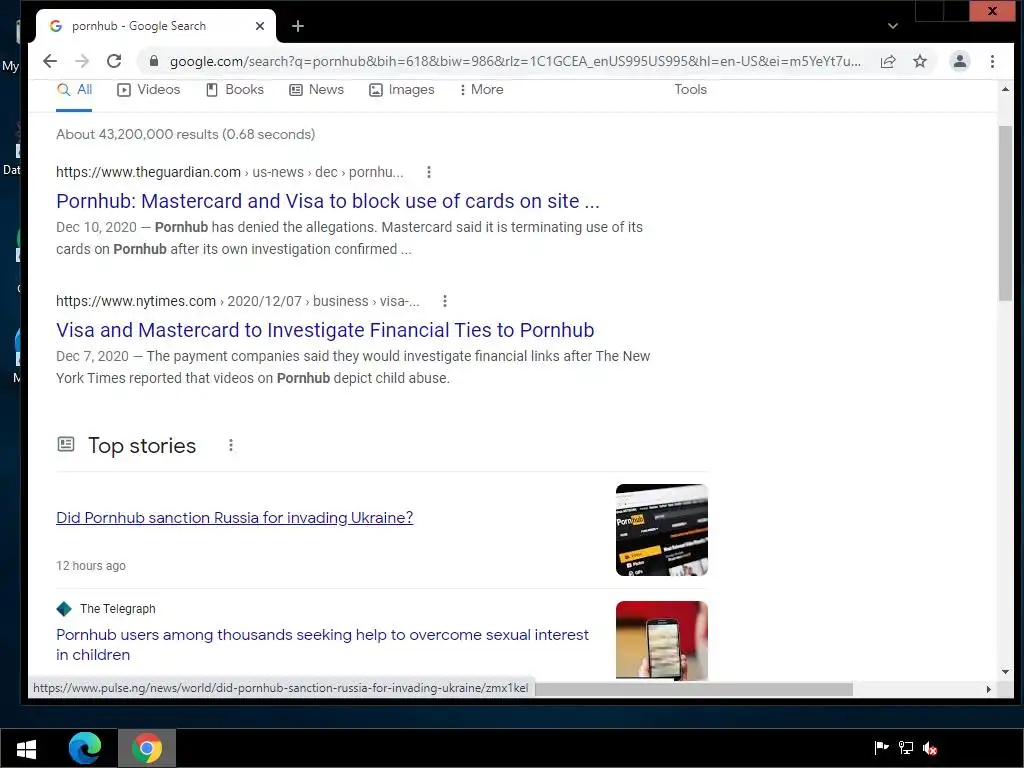Switch to Videos results tab
Viewport: 1024px width, 768px height.
(x=149, y=90)
